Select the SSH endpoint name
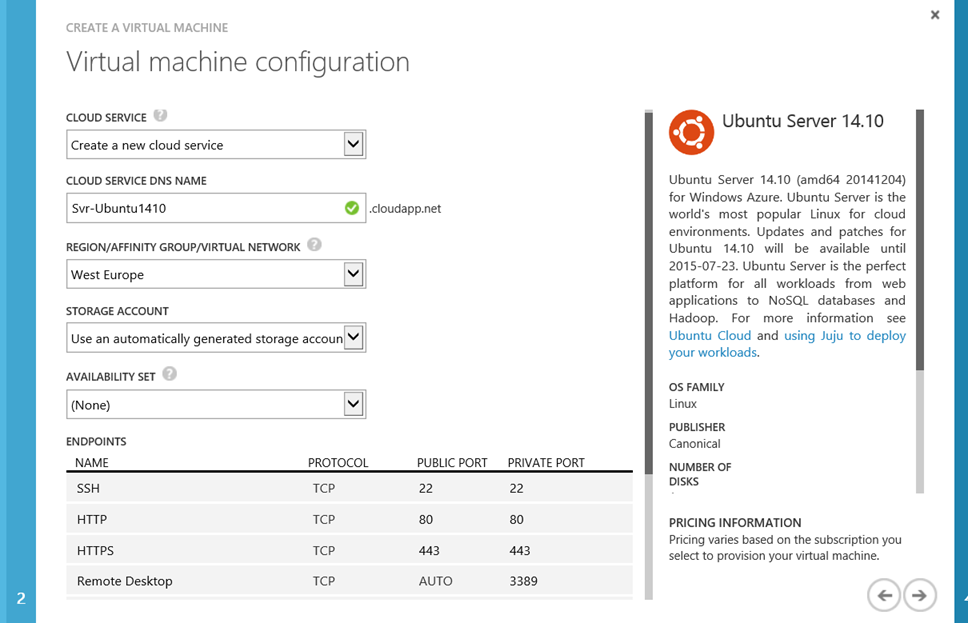 (88, 488)
